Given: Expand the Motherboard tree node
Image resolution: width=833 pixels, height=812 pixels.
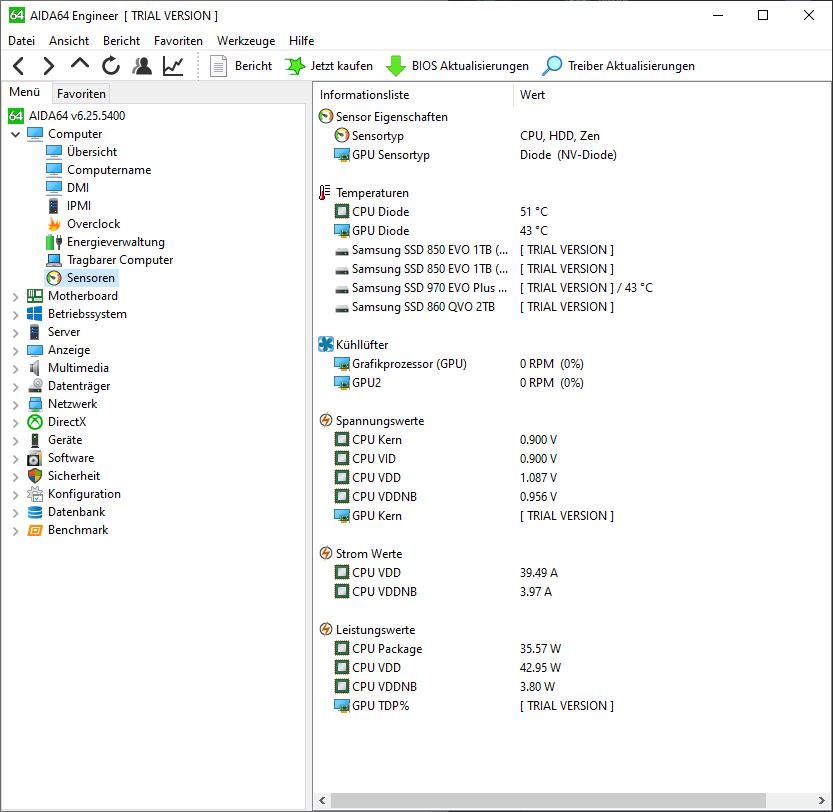Looking at the screenshot, I should point(15,297).
